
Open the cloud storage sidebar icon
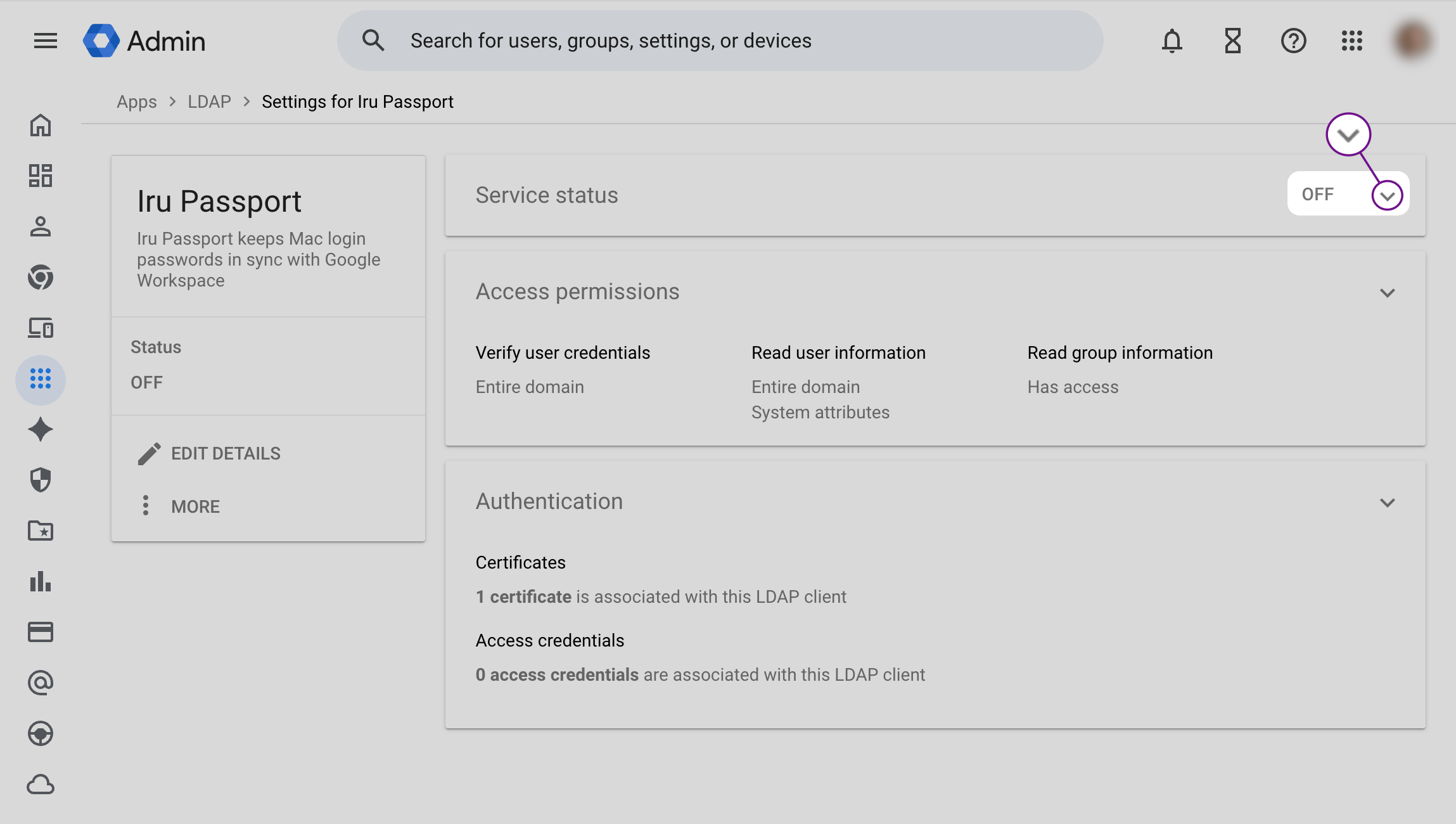(41, 785)
